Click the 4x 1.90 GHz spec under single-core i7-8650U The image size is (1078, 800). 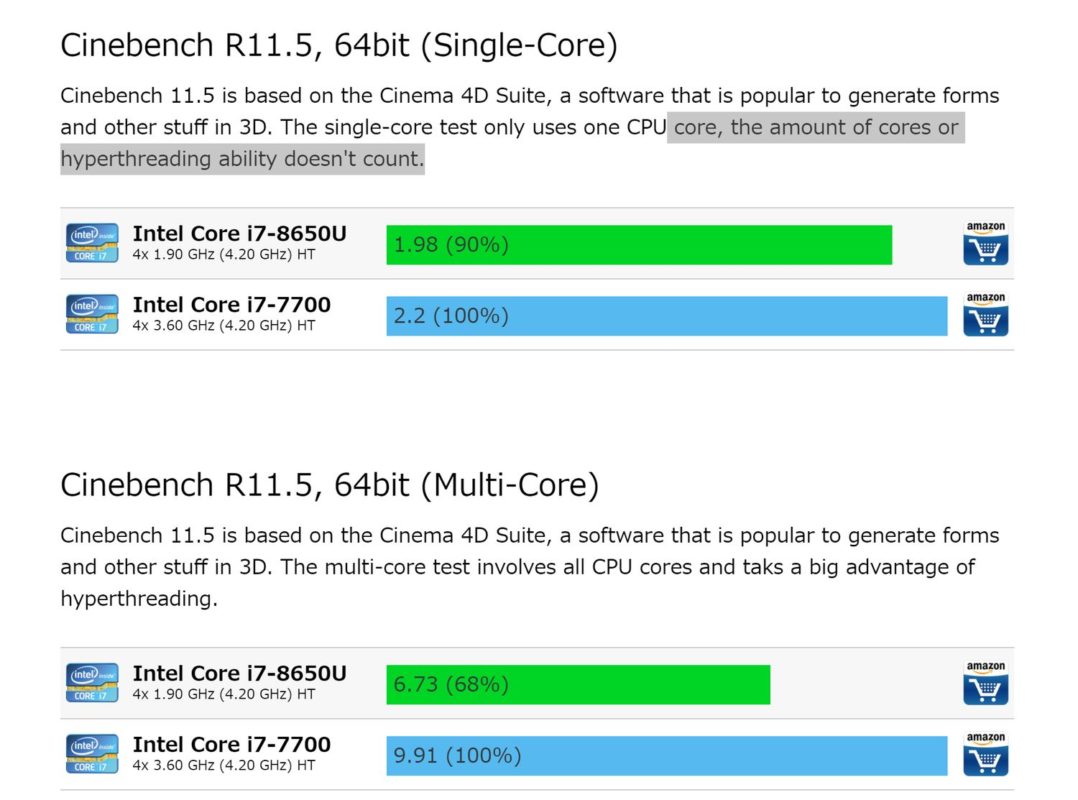tap(224, 254)
